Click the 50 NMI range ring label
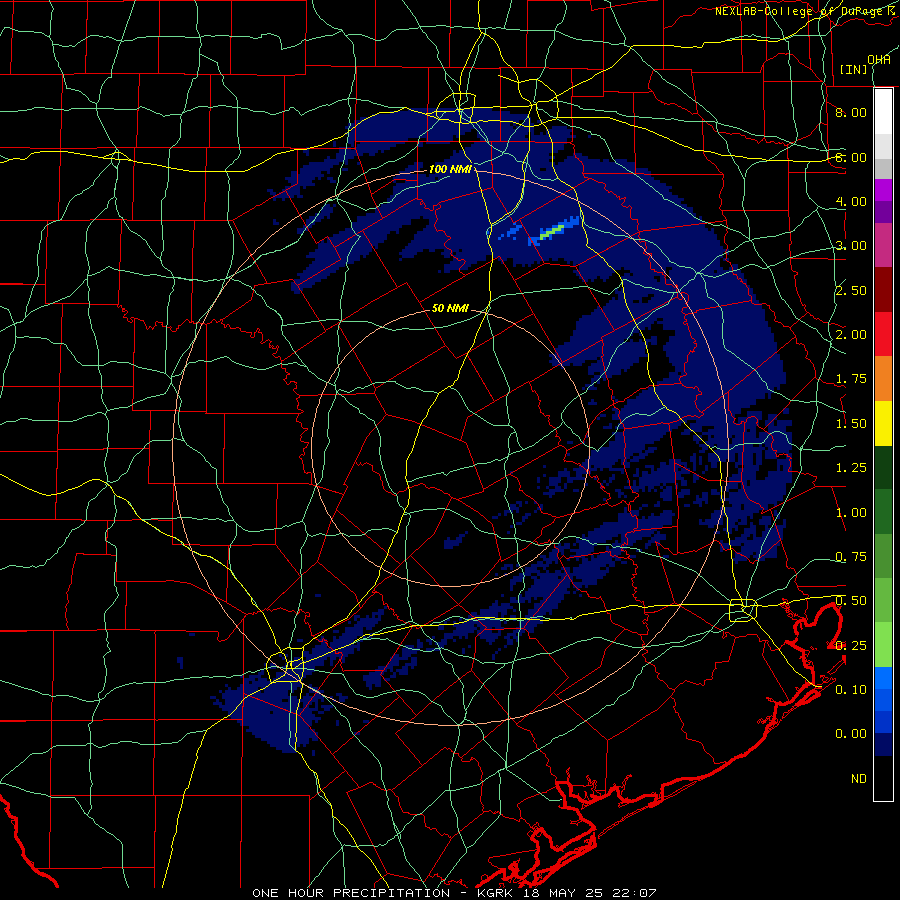The width and height of the screenshot is (900, 900). 450,308
